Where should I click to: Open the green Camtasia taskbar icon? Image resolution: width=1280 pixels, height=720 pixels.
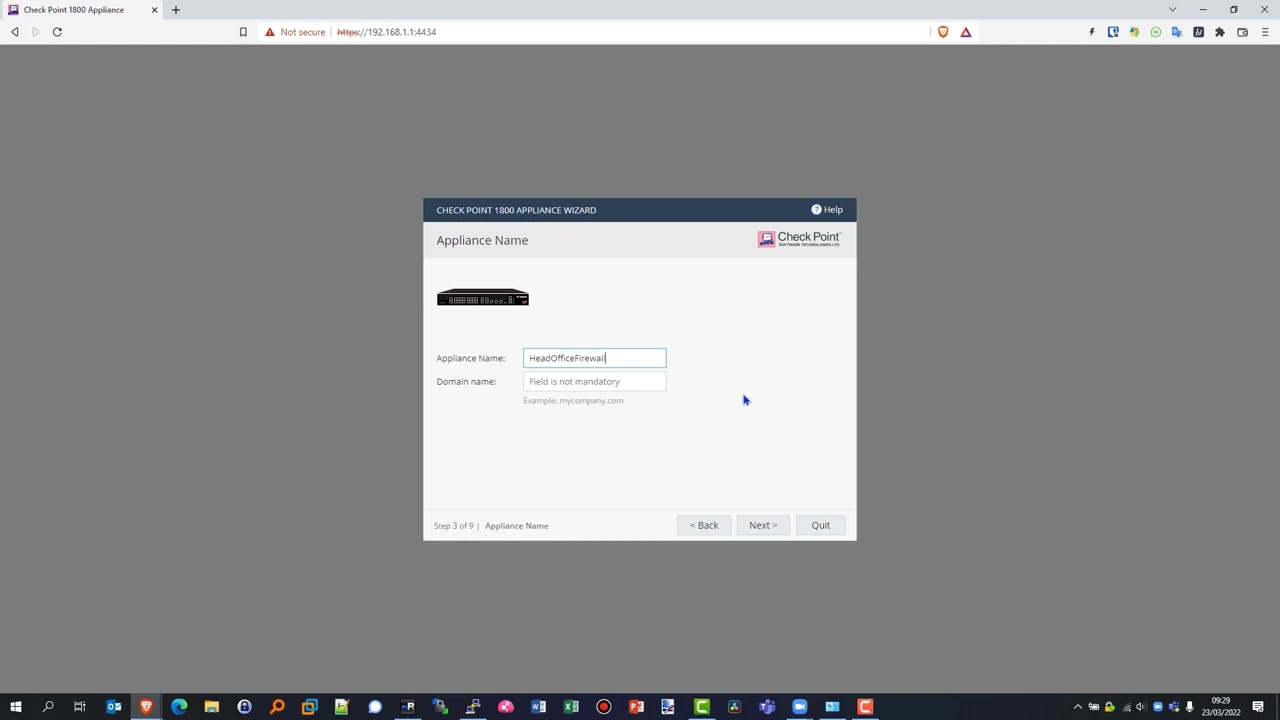tap(702, 707)
